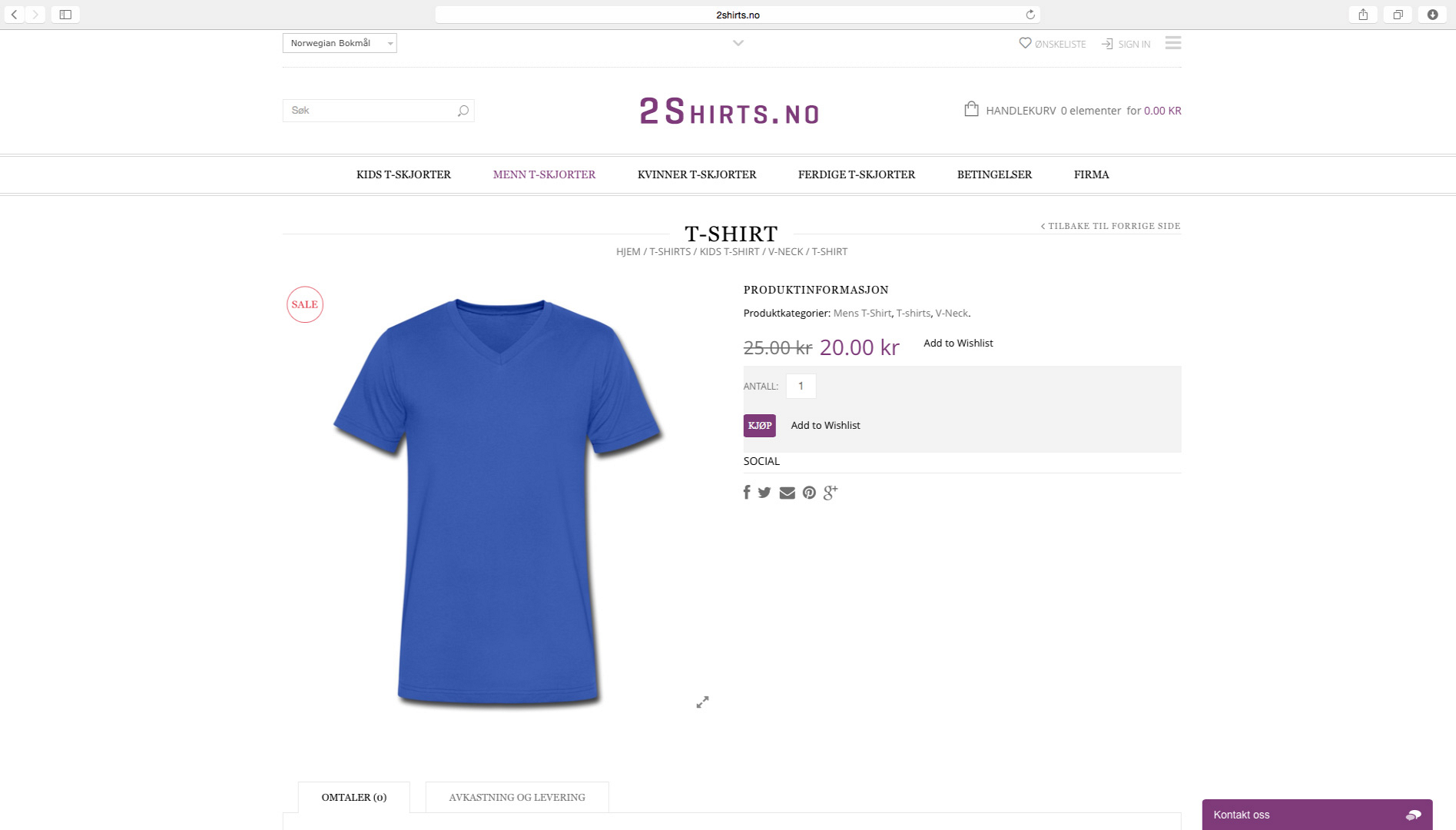Open the BETINGELSER menu item

[994, 174]
